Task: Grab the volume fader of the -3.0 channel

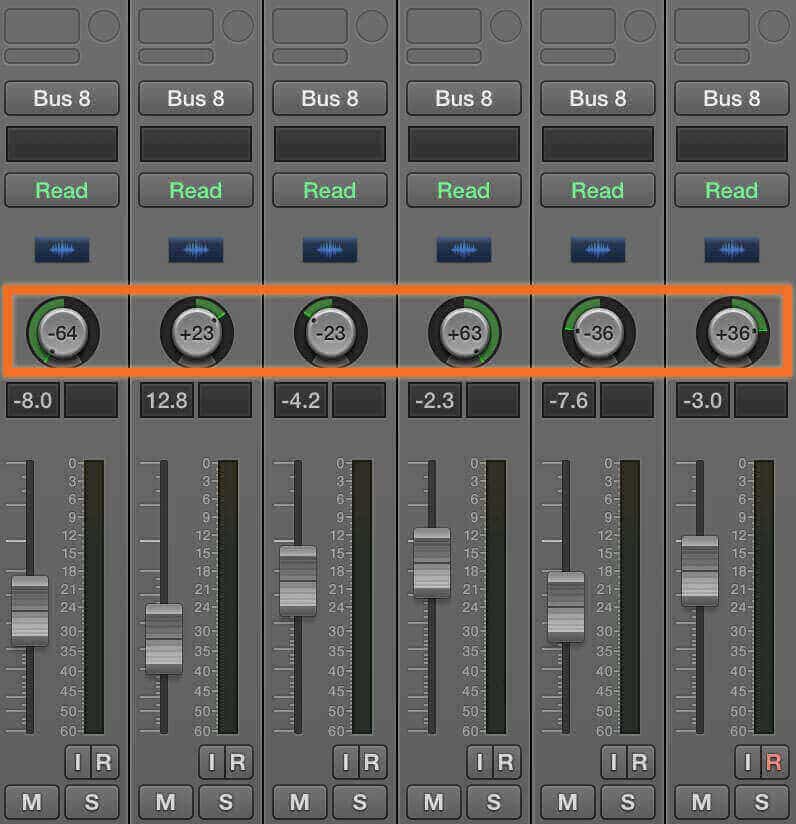Action: pyautogui.click(x=700, y=571)
